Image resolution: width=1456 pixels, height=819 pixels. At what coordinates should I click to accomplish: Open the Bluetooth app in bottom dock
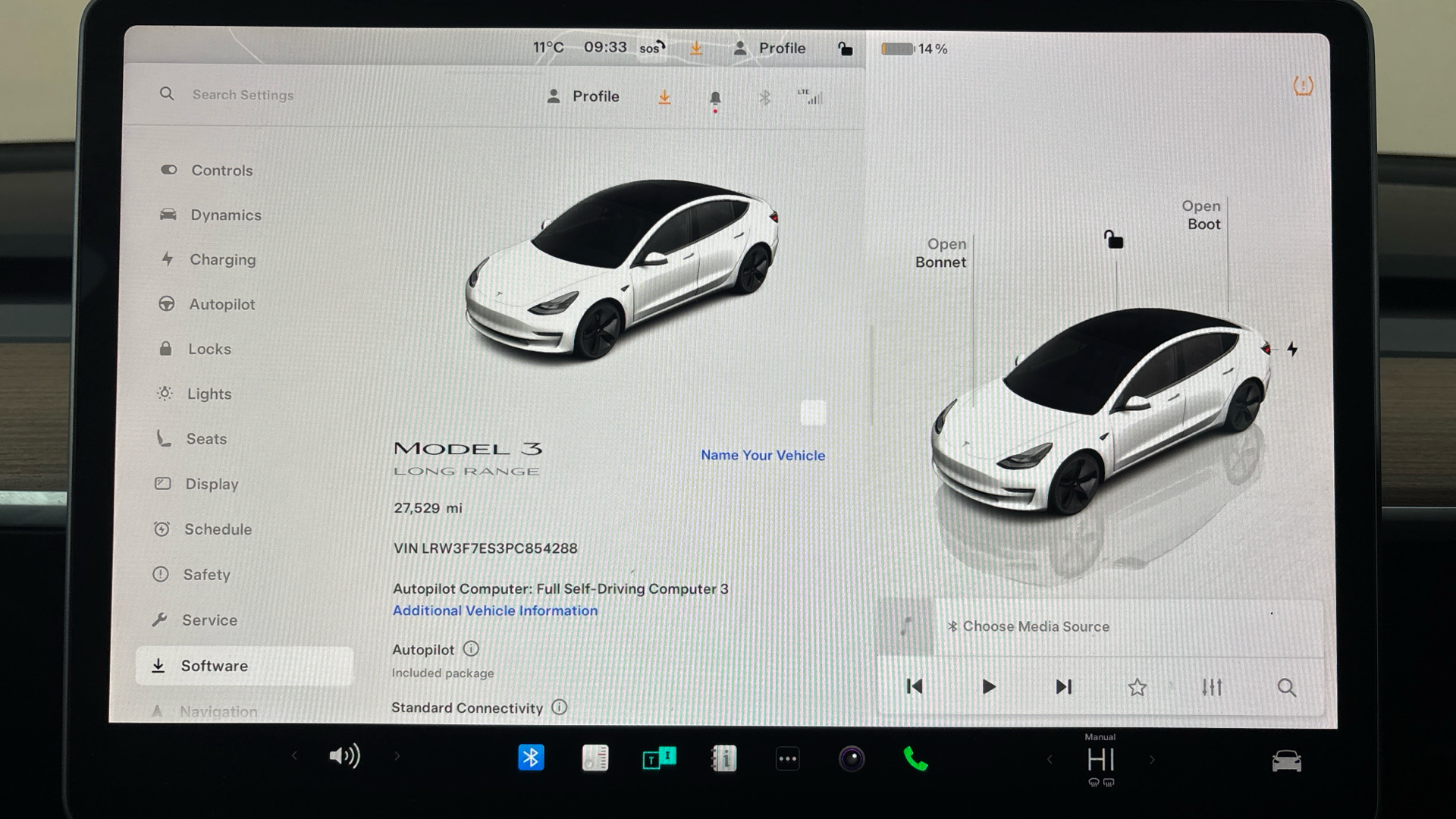tap(531, 758)
